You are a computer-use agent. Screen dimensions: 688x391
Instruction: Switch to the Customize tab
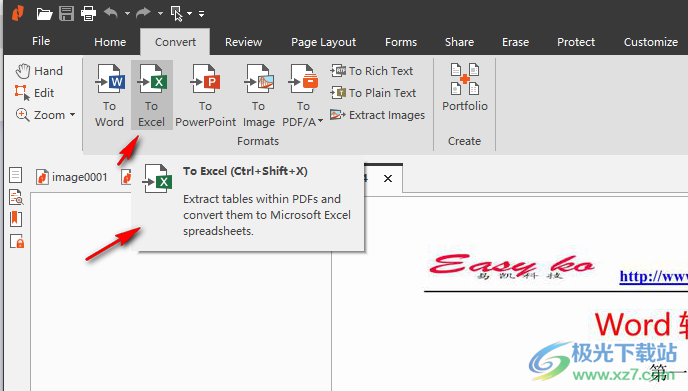pyautogui.click(x=651, y=42)
